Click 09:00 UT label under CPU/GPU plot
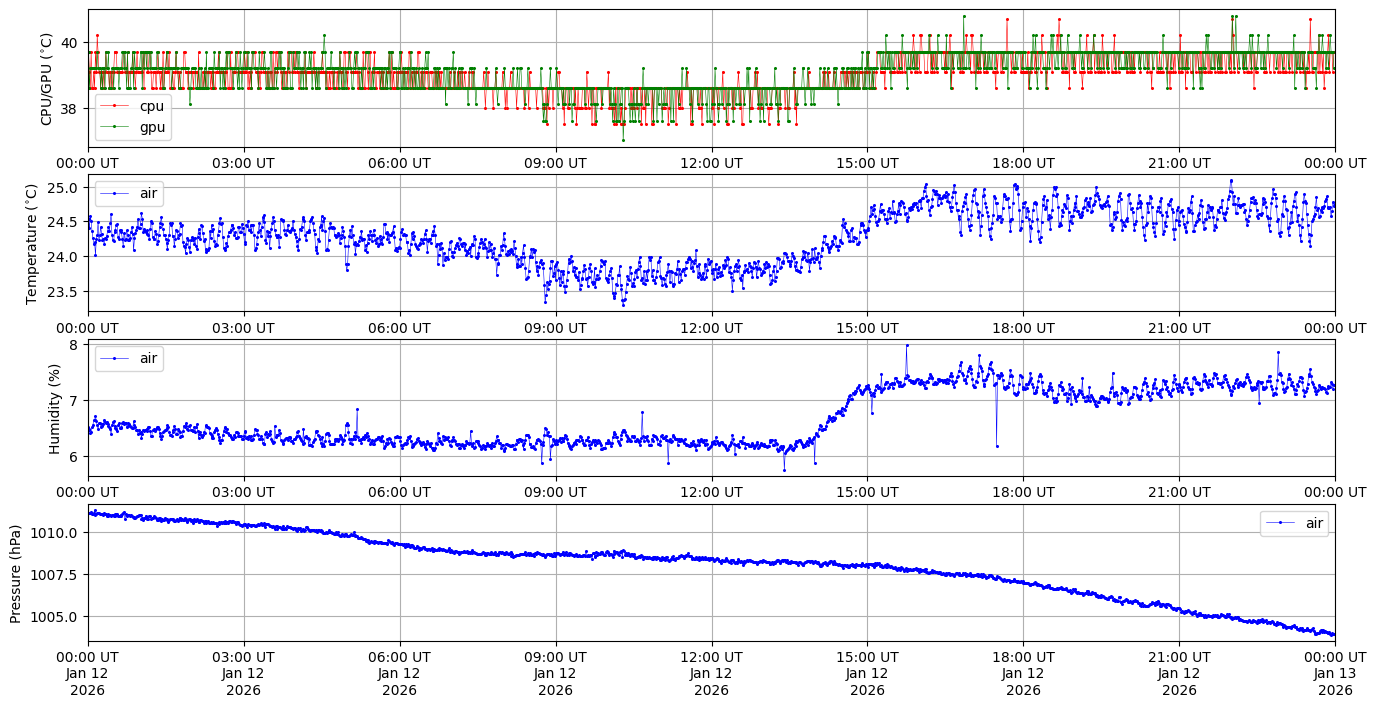The height and width of the screenshot is (707, 1376). [x=555, y=163]
